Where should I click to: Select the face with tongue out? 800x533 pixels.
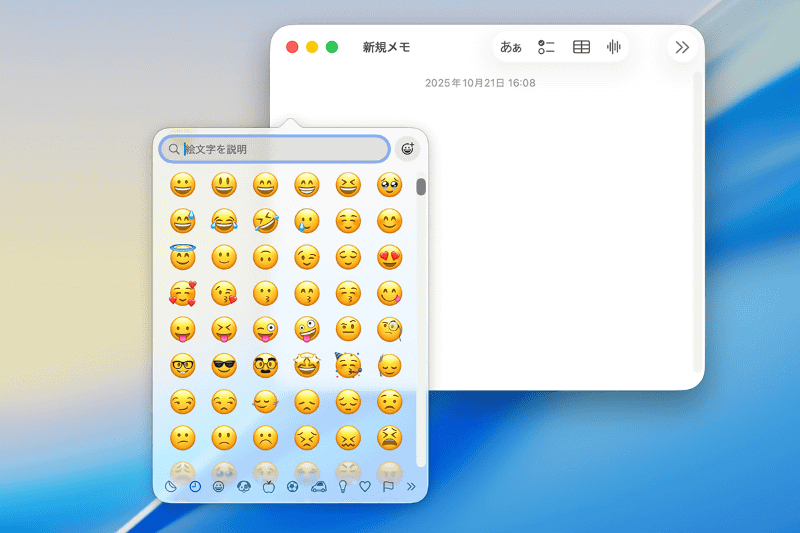coord(183,329)
